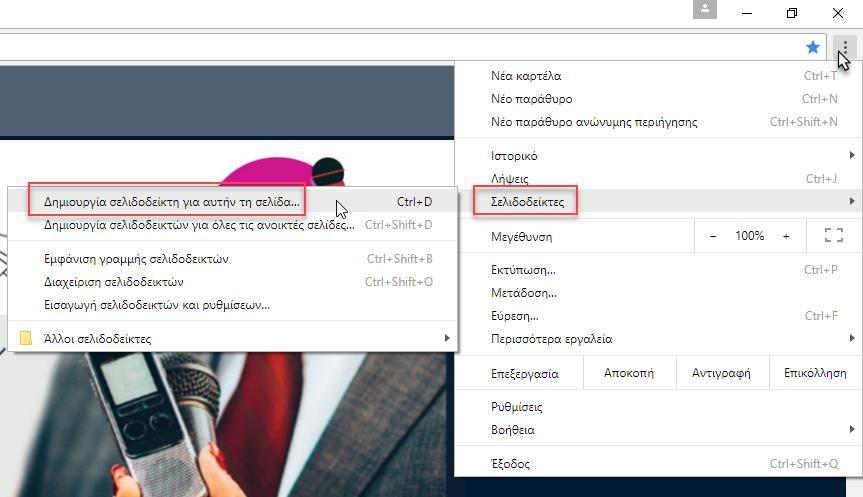The height and width of the screenshot is (497, 863).
Task: Click Δημιουργία σελιδοδείκτη για αυτήν τη σελίδα
Action: click(x=233, y=202)
